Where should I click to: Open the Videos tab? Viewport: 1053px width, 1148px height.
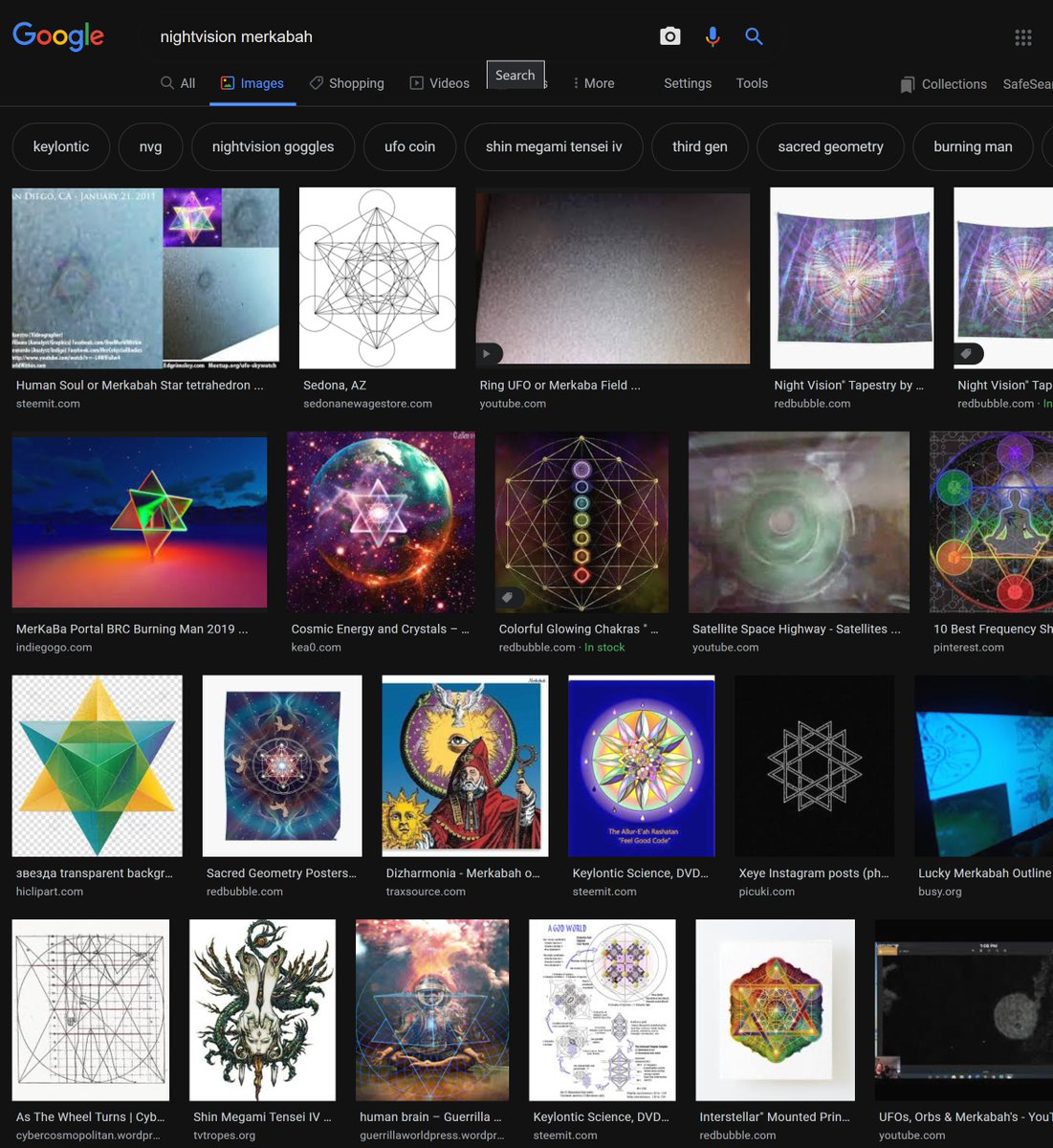click(440, 83)
